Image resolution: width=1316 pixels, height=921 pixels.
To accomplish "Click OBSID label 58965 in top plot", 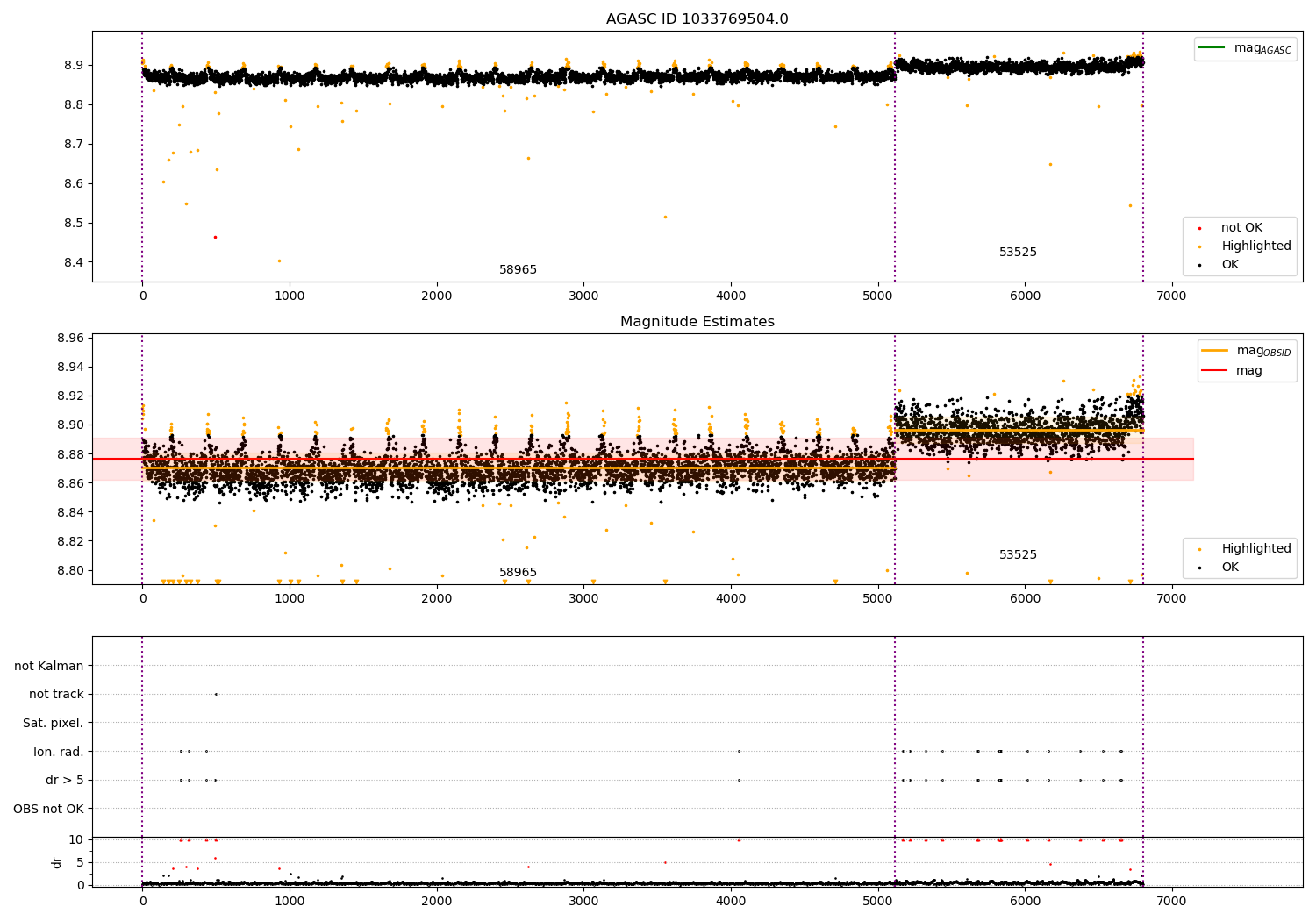I will tap(518, 270).
